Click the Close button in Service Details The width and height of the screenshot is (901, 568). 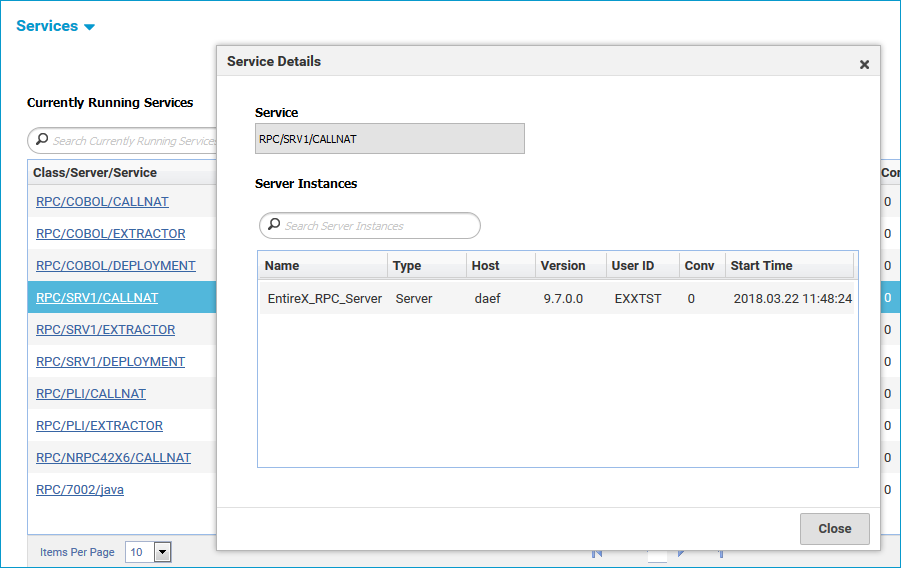pyautogui.click(x=834, y=528)
